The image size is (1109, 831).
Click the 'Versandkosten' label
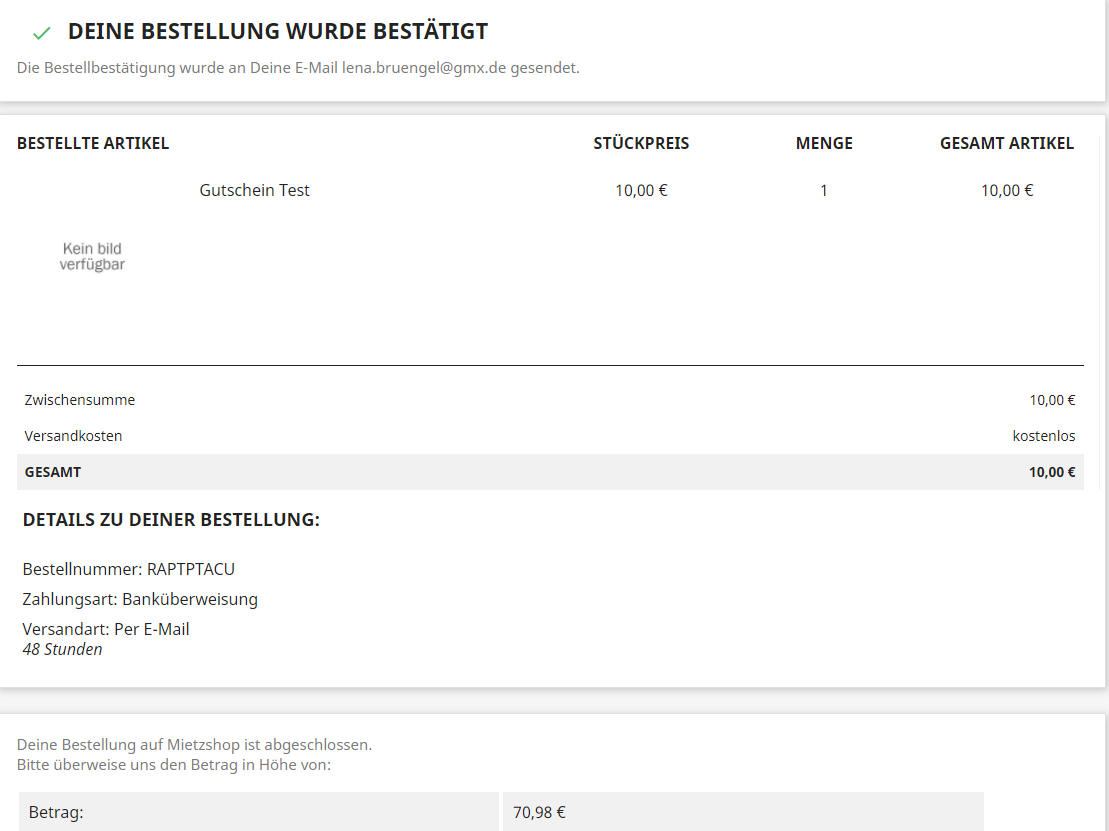[x=74, y=436]
